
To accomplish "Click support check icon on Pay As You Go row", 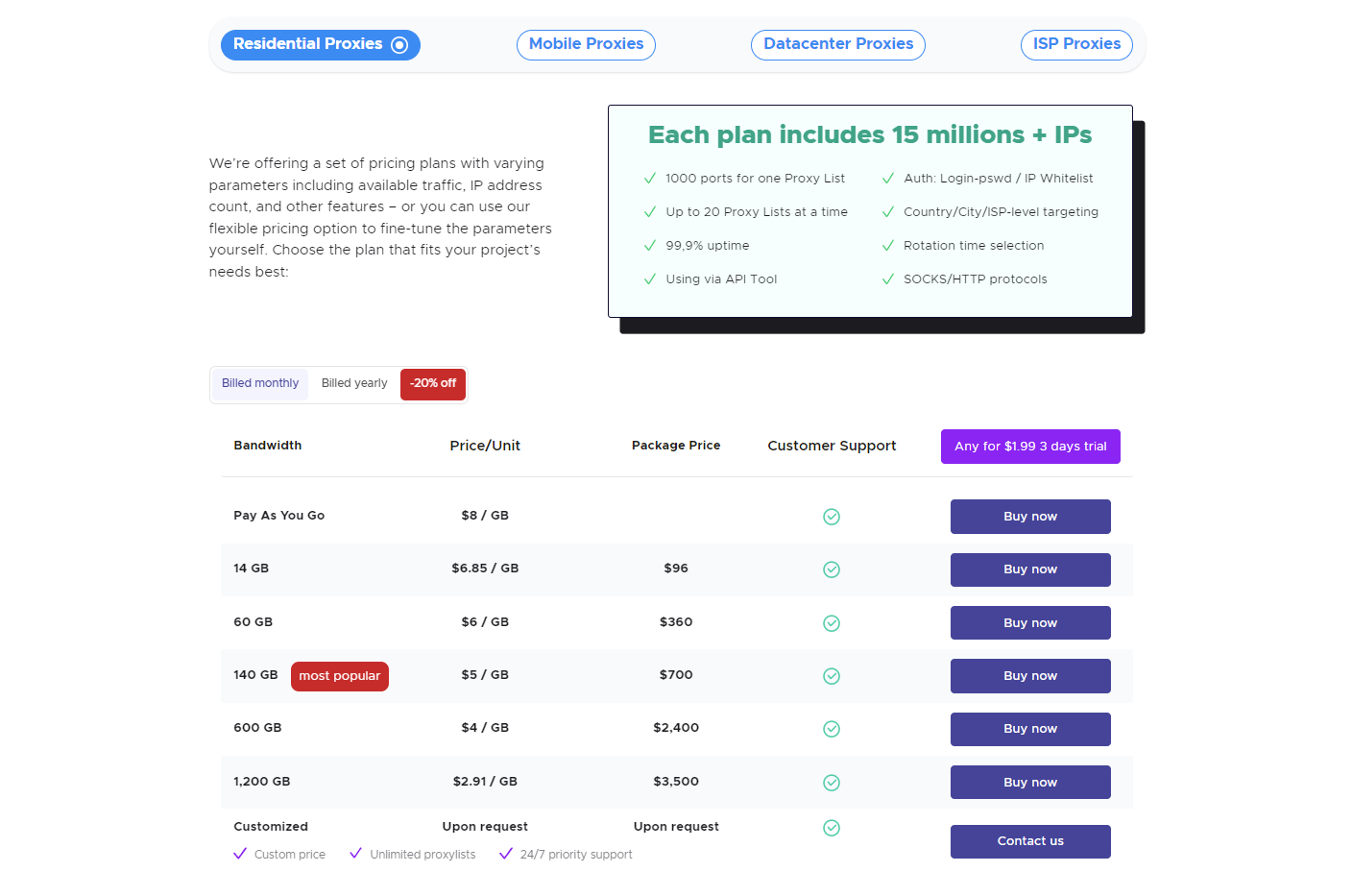I will [832, 516].
